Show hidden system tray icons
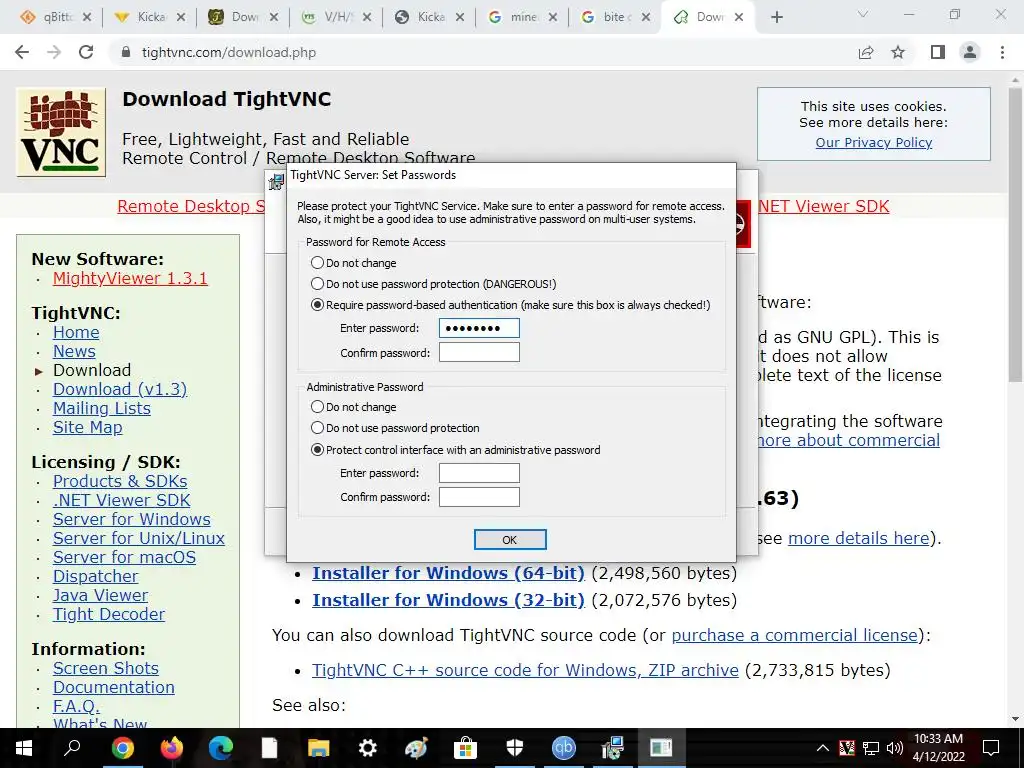Viewport: 1024px width, 768px height. click(x=823, y=748)
